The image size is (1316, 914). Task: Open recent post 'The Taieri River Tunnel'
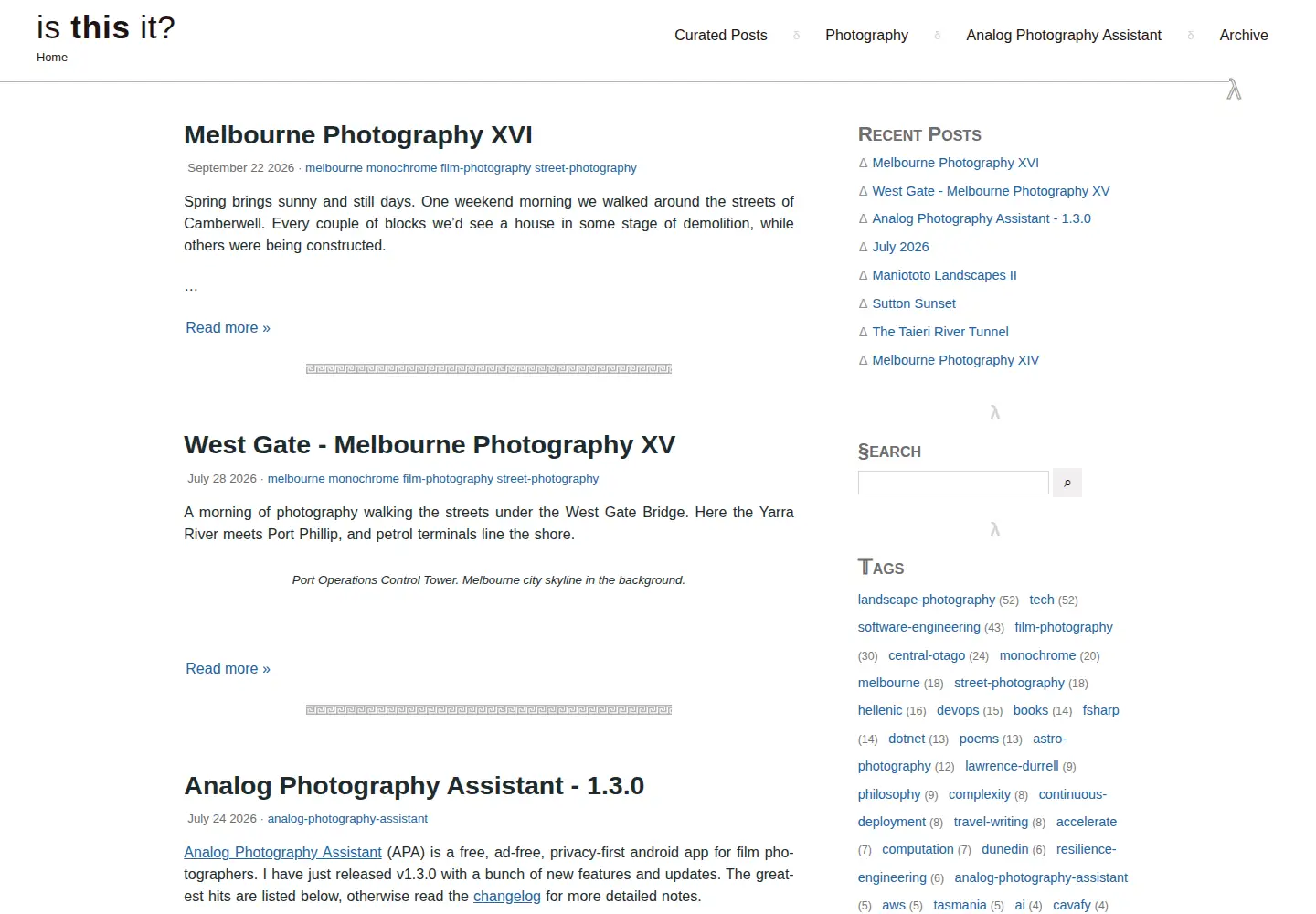coord(940,332)
